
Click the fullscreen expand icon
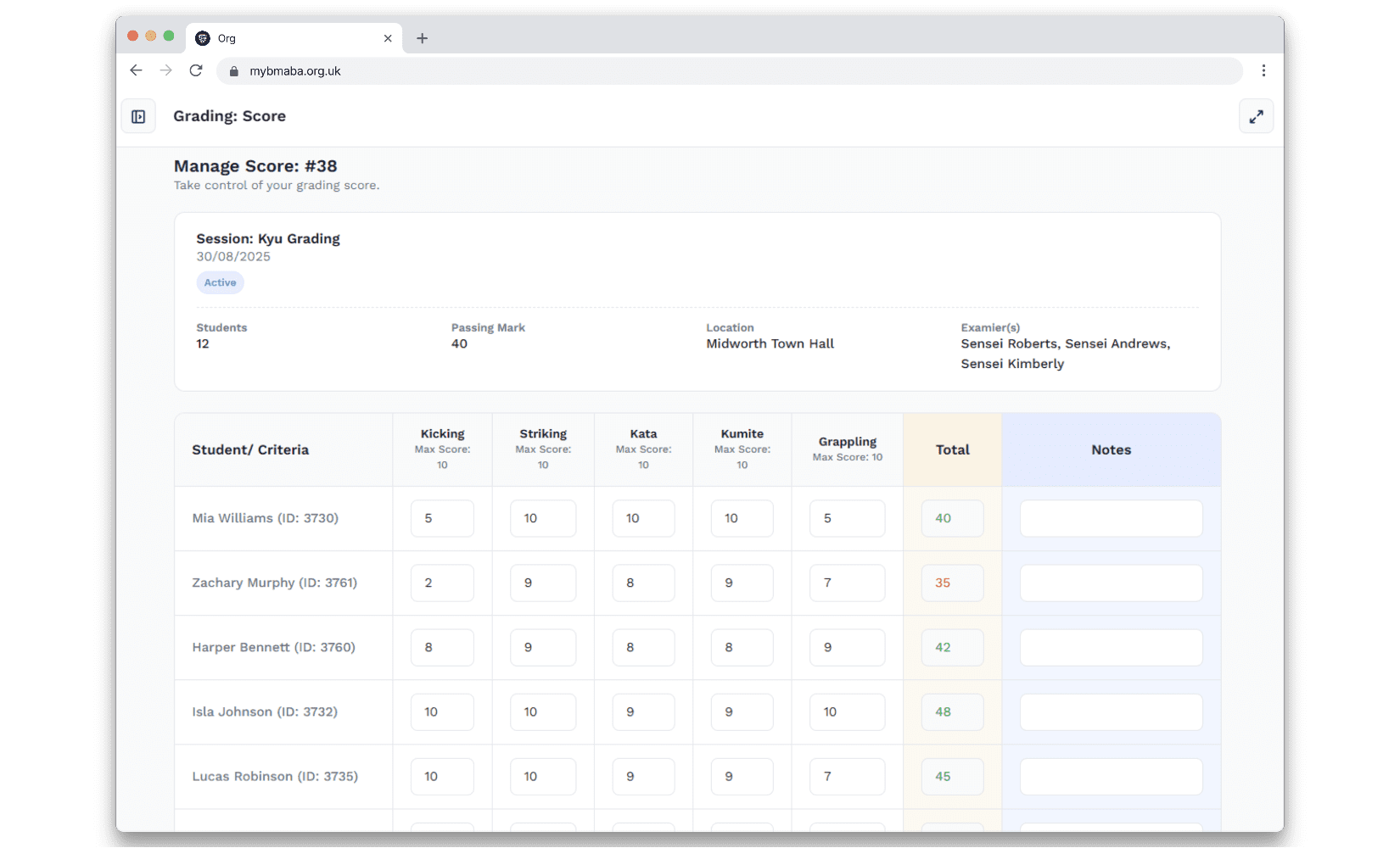(x=1256, y=116)
